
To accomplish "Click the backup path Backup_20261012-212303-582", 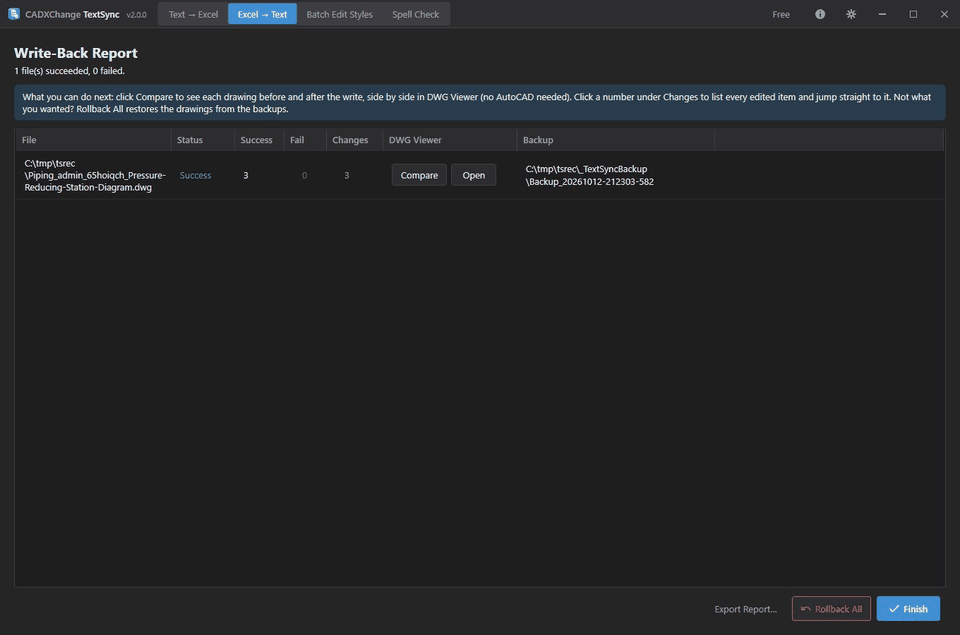I will [589, 175].
